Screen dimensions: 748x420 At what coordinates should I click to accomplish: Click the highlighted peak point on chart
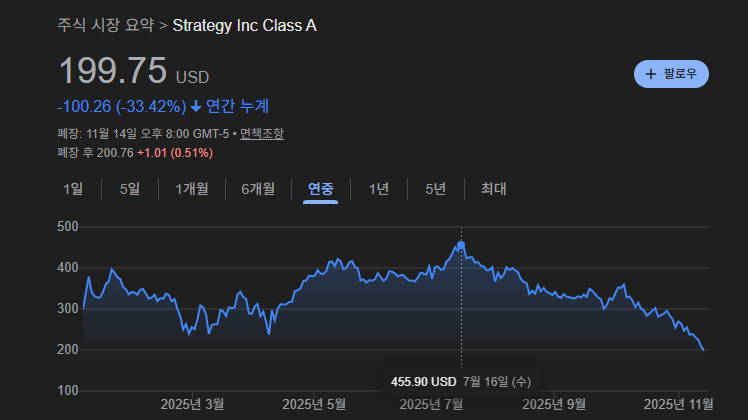[x=461, y=244]
